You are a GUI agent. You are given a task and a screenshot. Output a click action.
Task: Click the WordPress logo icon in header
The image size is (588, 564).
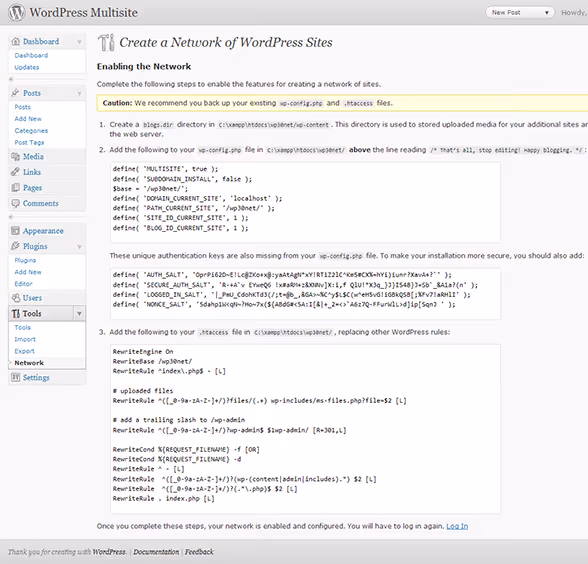17,12
